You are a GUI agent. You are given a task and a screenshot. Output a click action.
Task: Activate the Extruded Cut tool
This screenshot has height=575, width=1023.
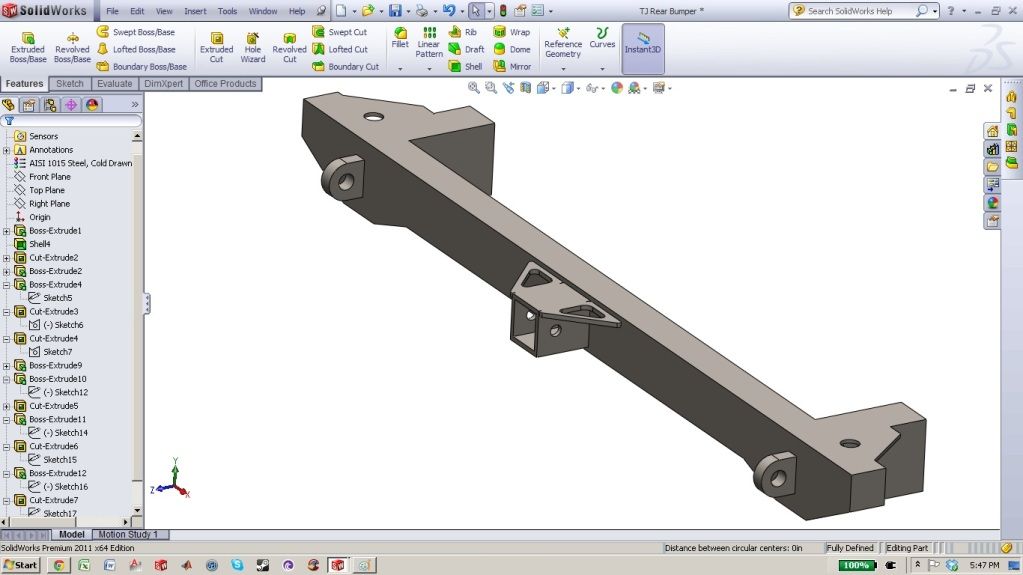216,48
